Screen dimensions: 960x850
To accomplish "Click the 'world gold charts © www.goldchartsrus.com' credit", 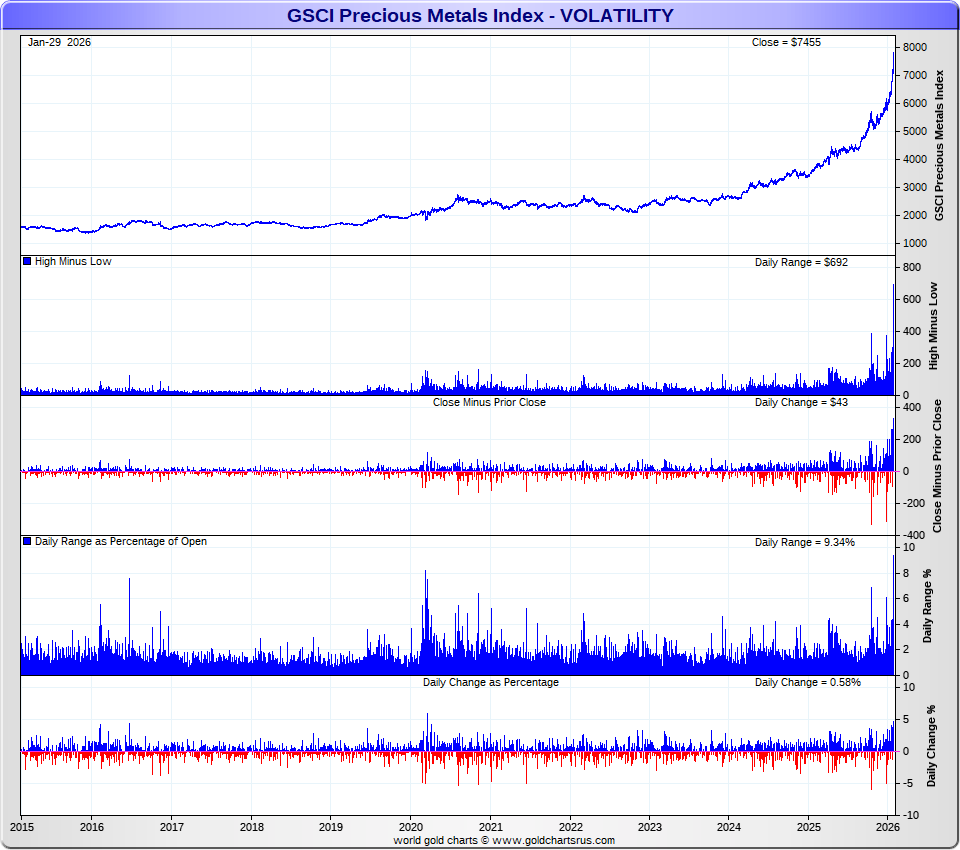I will click(x=504, y=840).
